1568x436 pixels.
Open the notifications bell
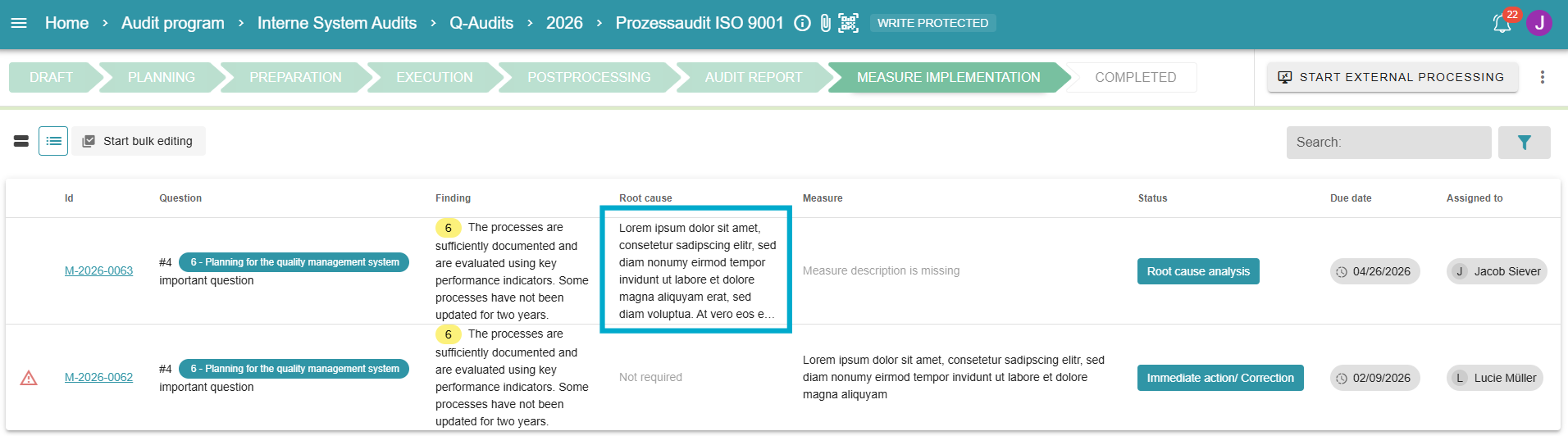click(x=1502, y=24)
